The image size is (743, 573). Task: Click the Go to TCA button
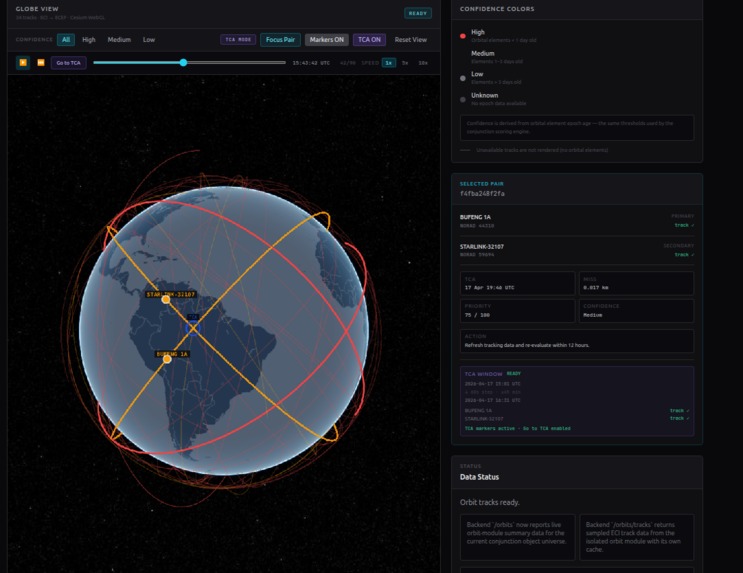(x=69, y=63)
